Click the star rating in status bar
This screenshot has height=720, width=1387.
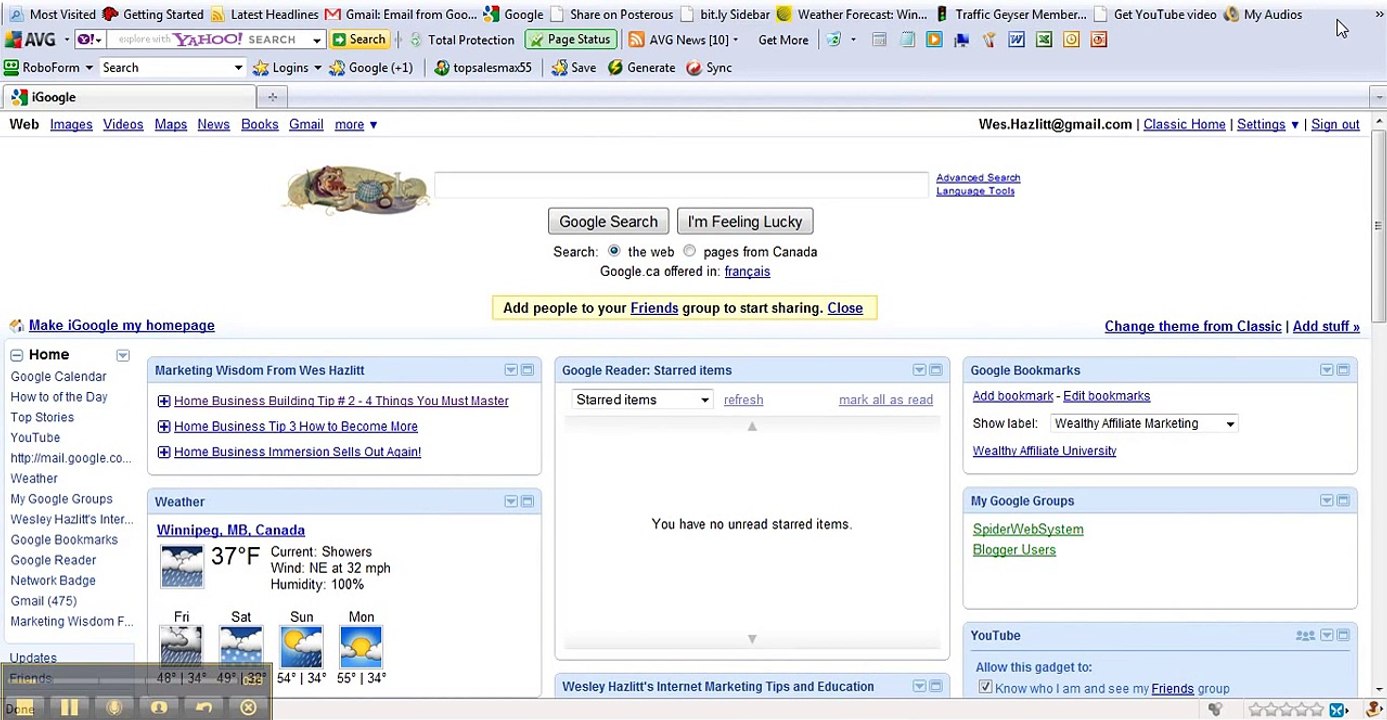(x=1287, y=709)
